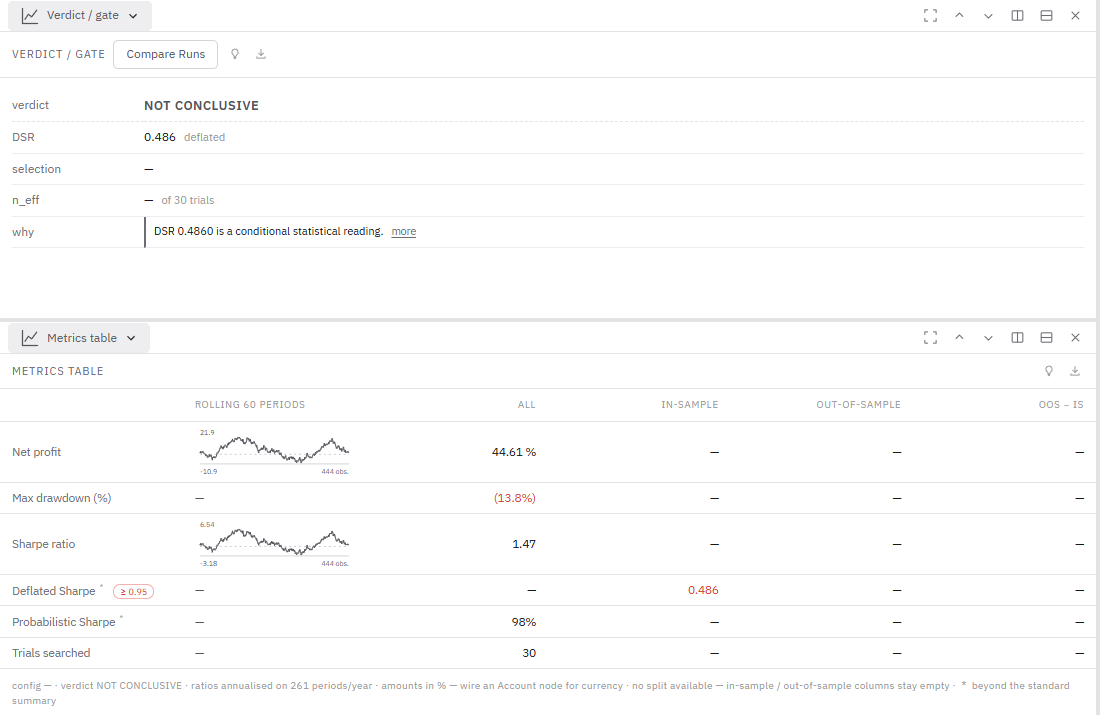The height and width of the screenshot is (715, 1100).
Task: Click the DSR value 0.486 deflated
Action: tap(185, 138)
